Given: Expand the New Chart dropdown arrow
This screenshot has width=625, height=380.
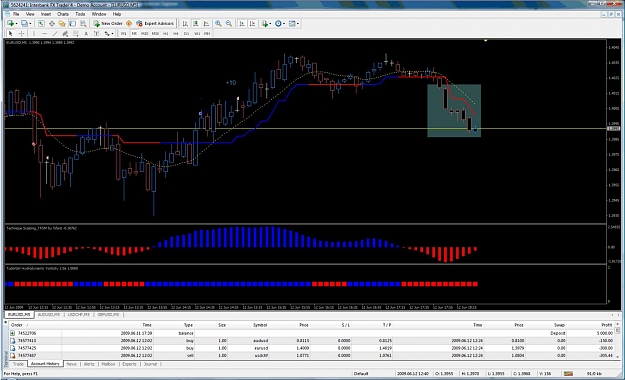Looking at the screenshot, I should [x=16, y=24].
